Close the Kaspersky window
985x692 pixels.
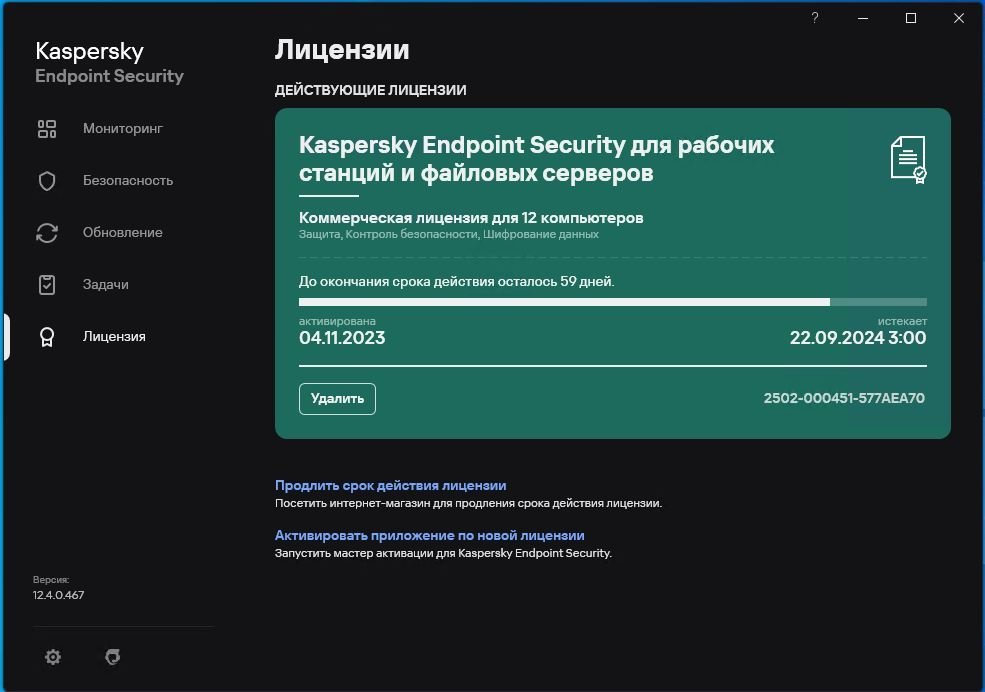[x=959, y=18]
